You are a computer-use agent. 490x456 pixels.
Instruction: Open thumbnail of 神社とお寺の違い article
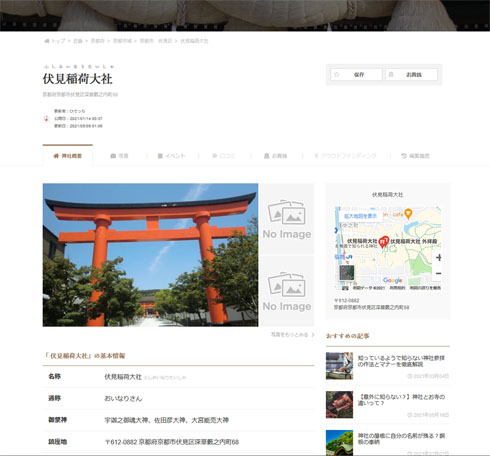(339, 405)
